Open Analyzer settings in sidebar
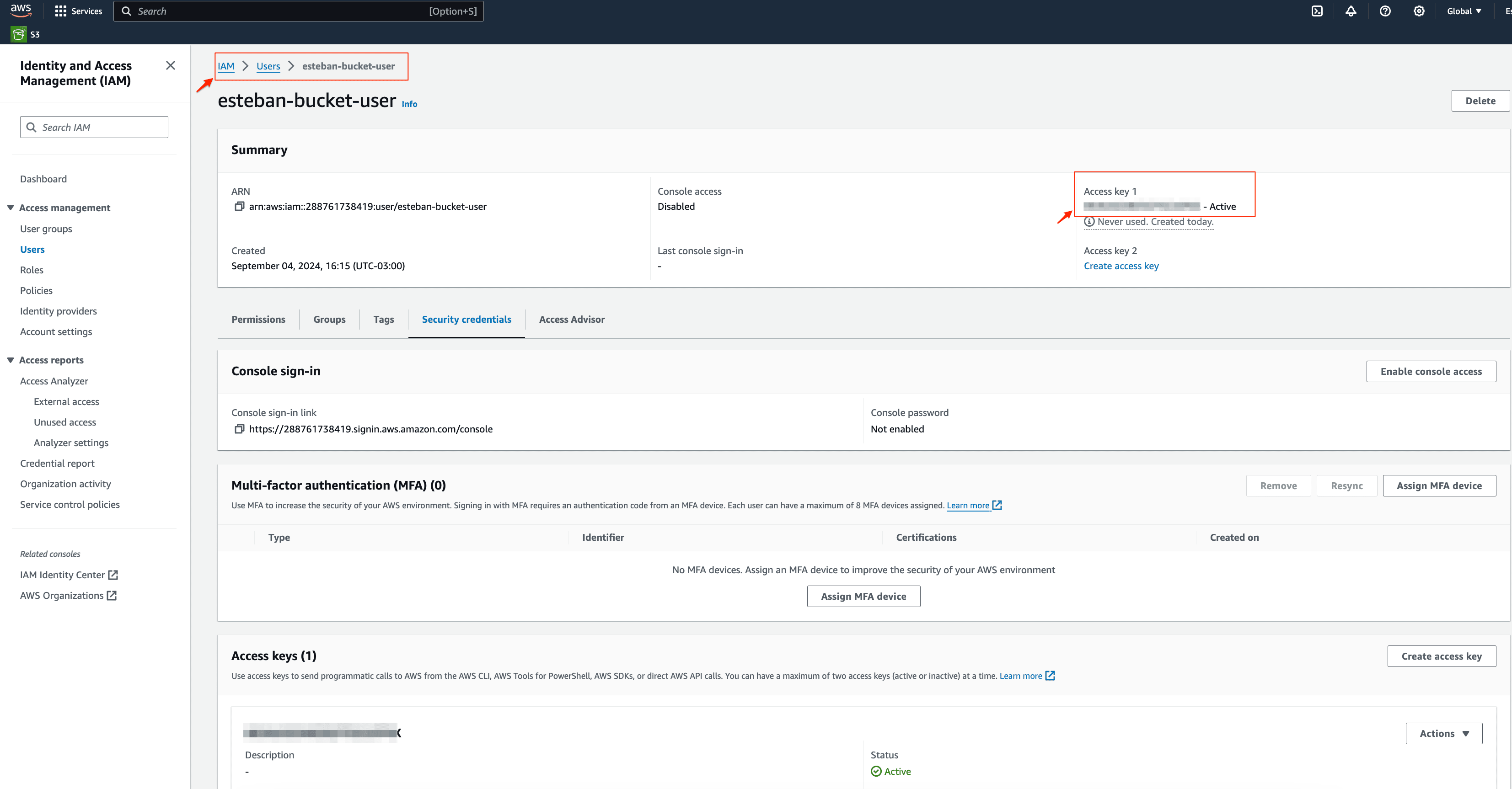 (71, 442)
